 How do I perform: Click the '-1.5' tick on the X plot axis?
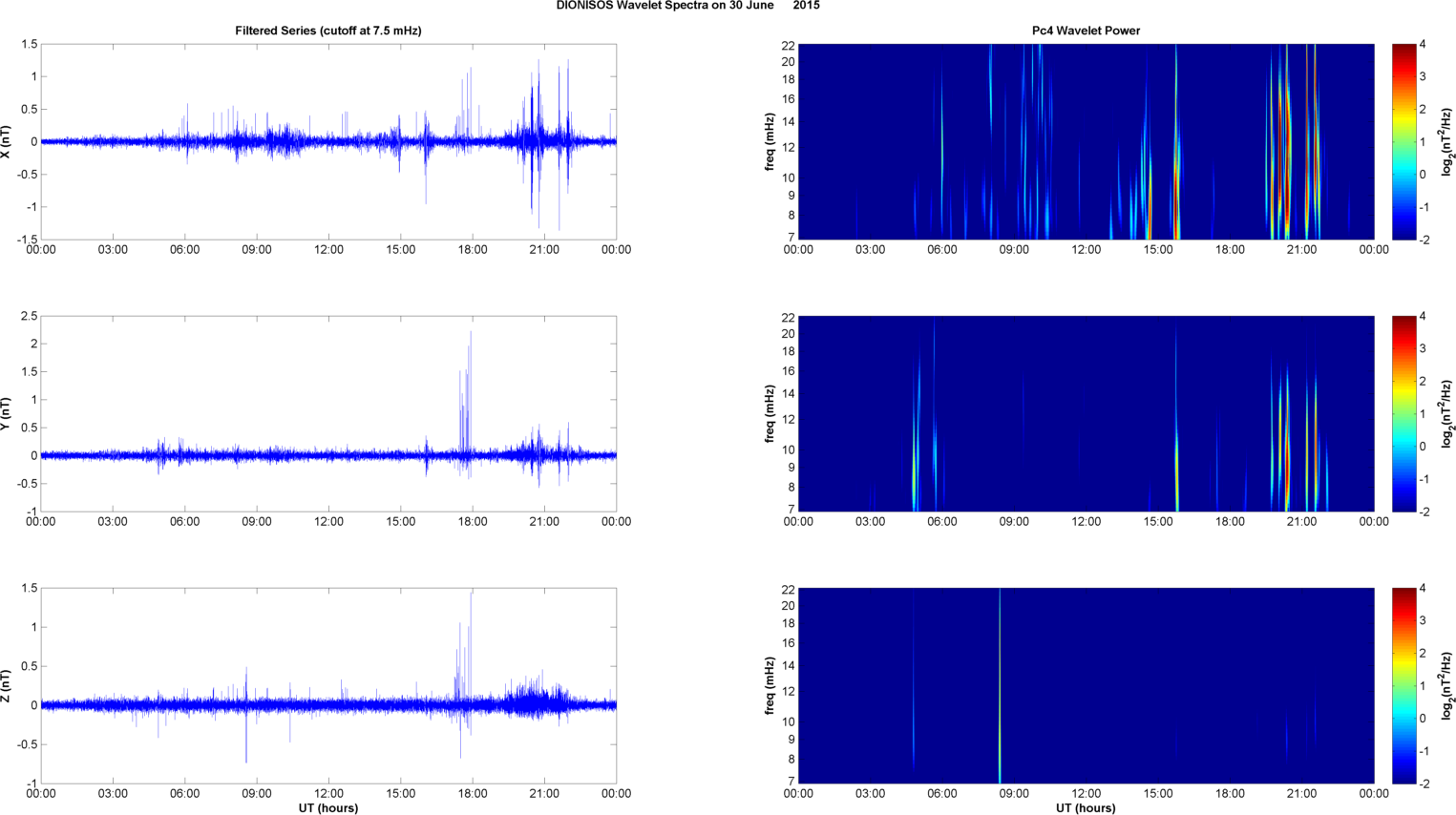coord(27,240)
